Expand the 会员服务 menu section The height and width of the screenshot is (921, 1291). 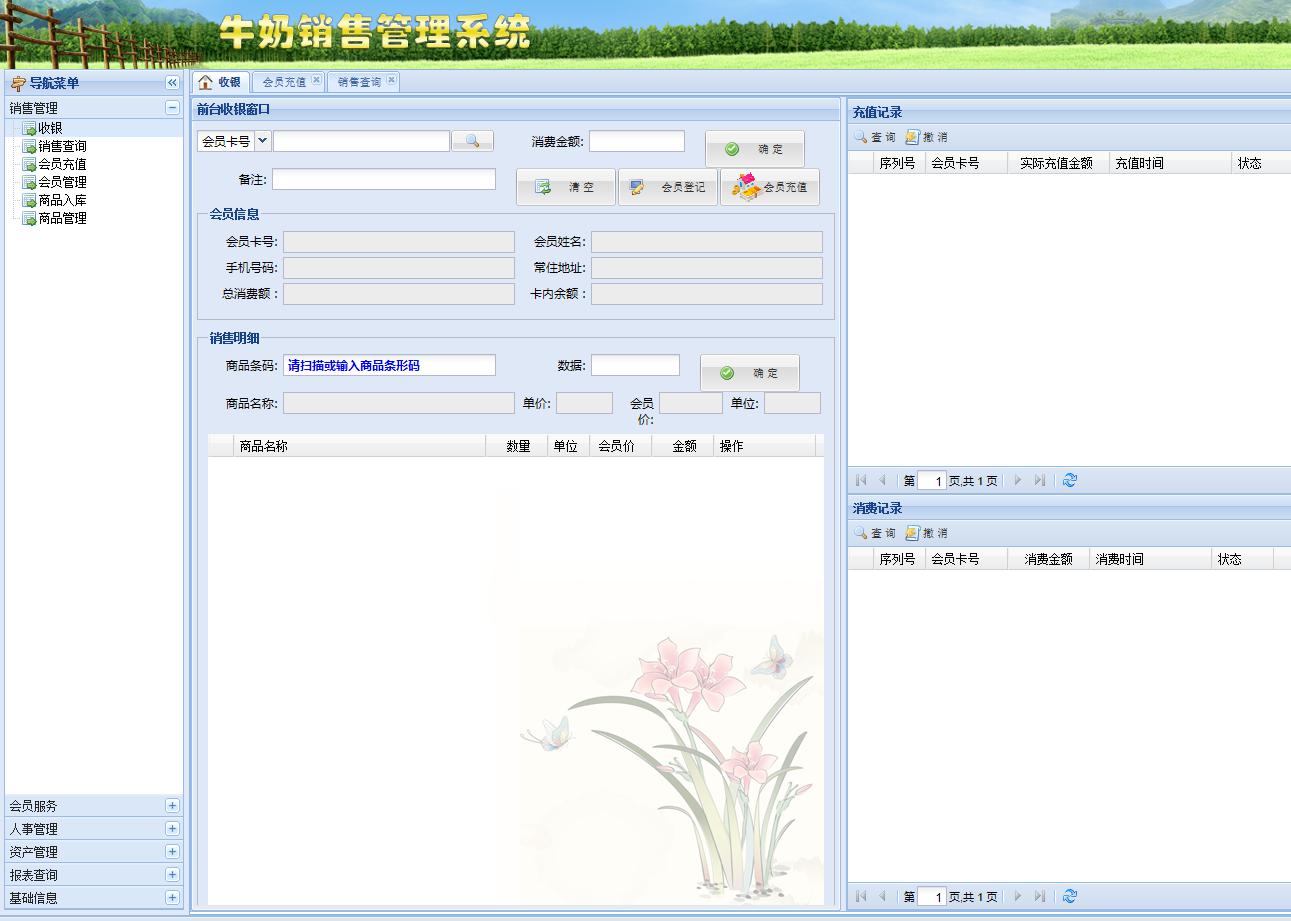tap(172, 806)
